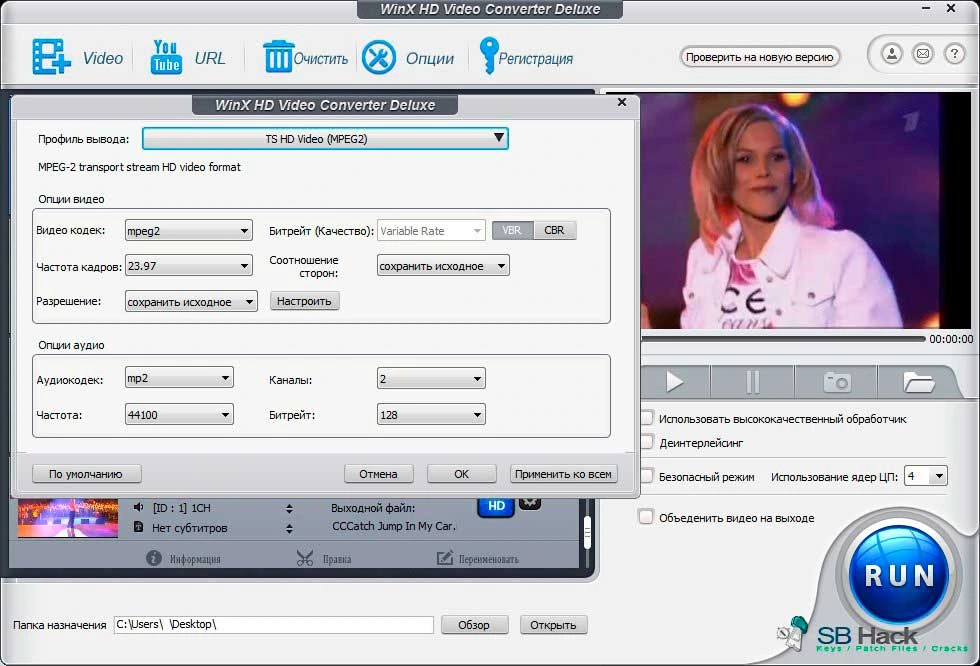Open the Variable Rate bitrate dropdown
Image resolution: width=980 pixels, height=666 pixels.
click(x=431, y=231)
